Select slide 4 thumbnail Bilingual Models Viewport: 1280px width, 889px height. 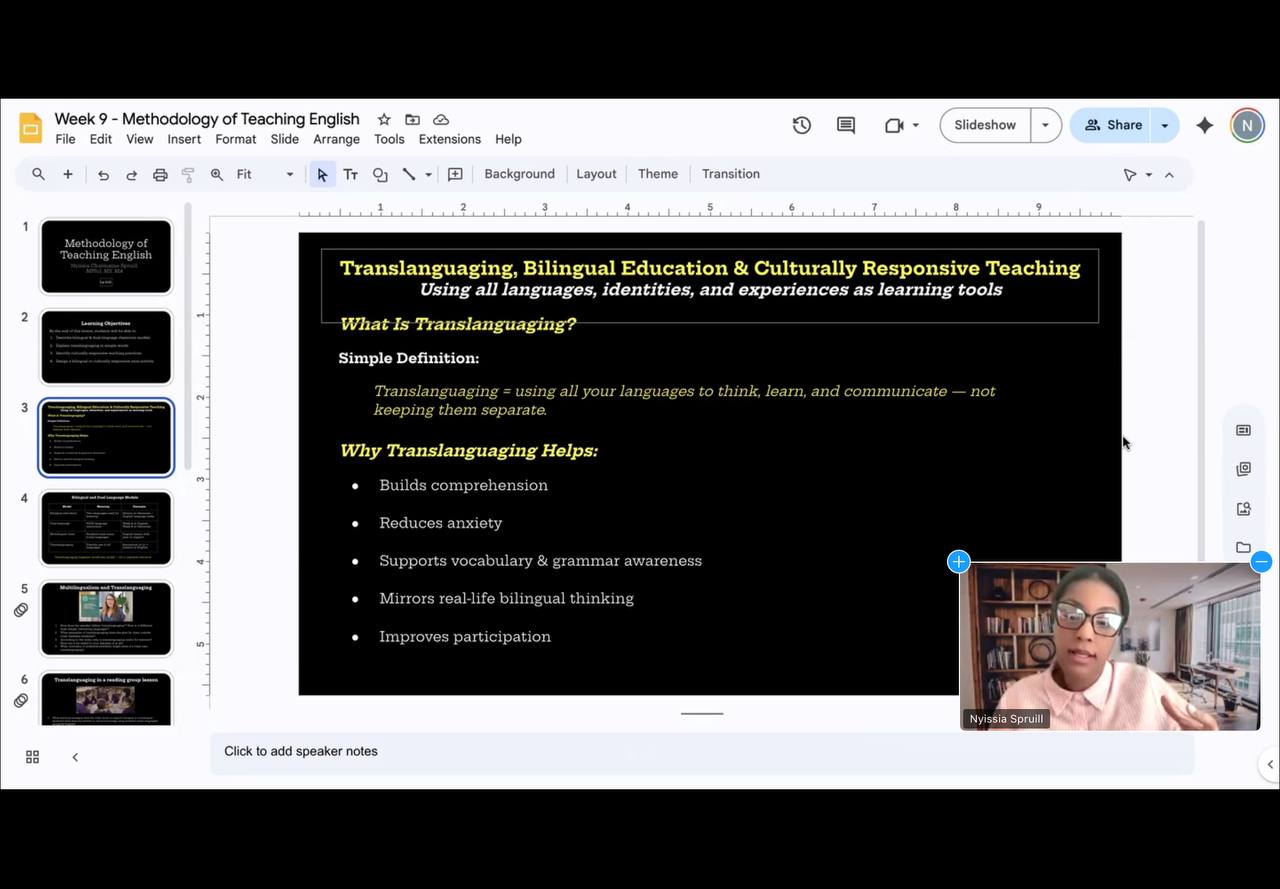tap(106, 528)
